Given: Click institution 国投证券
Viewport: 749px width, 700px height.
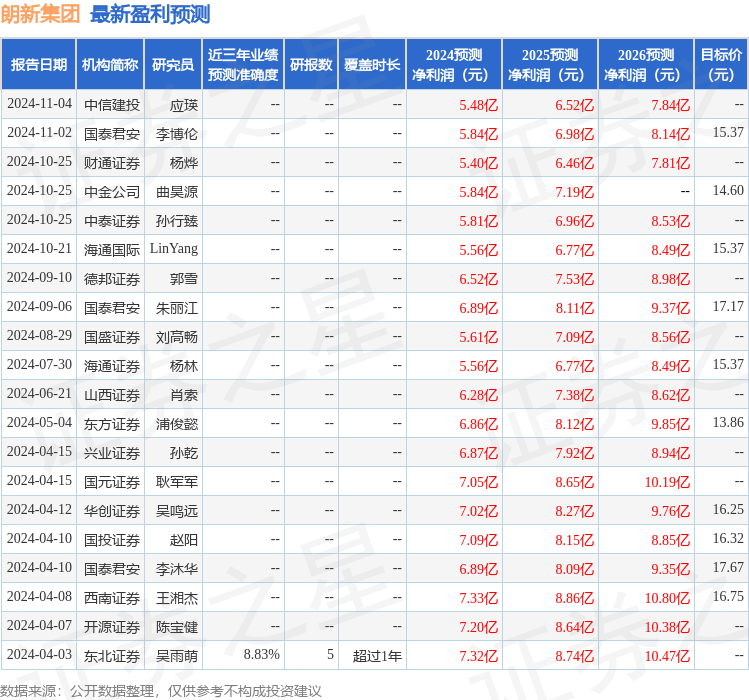Looking at the screenshot, I should pos(112,540).
